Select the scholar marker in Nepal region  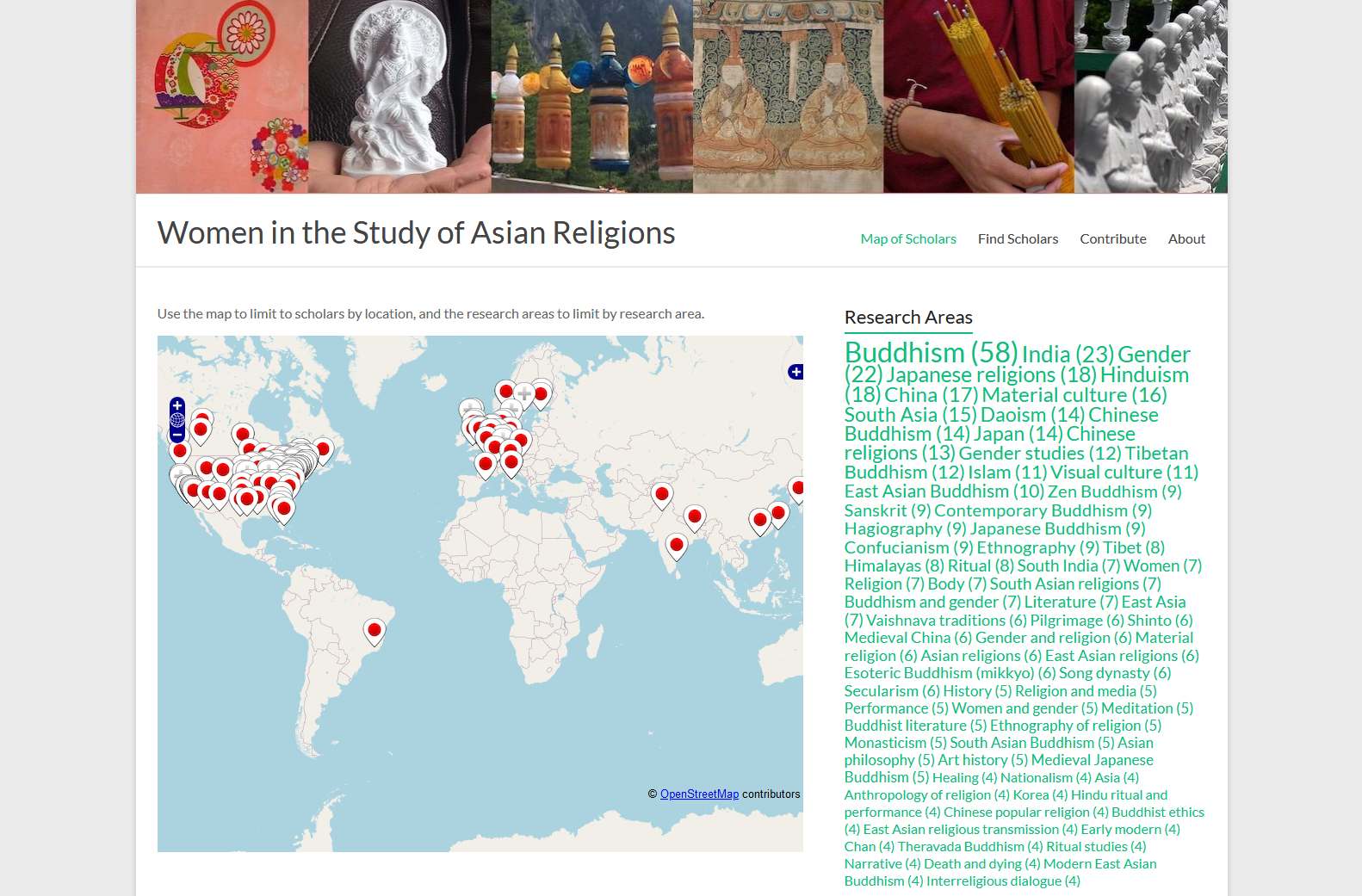pos(695,519)
